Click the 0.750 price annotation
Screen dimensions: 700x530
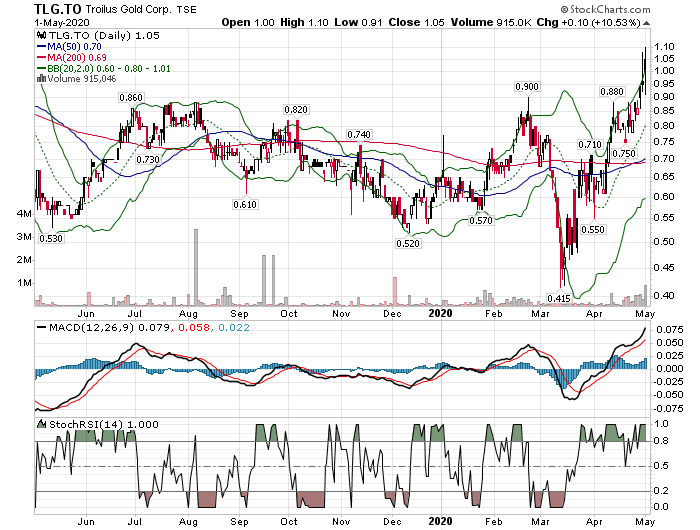coord(624,154)
